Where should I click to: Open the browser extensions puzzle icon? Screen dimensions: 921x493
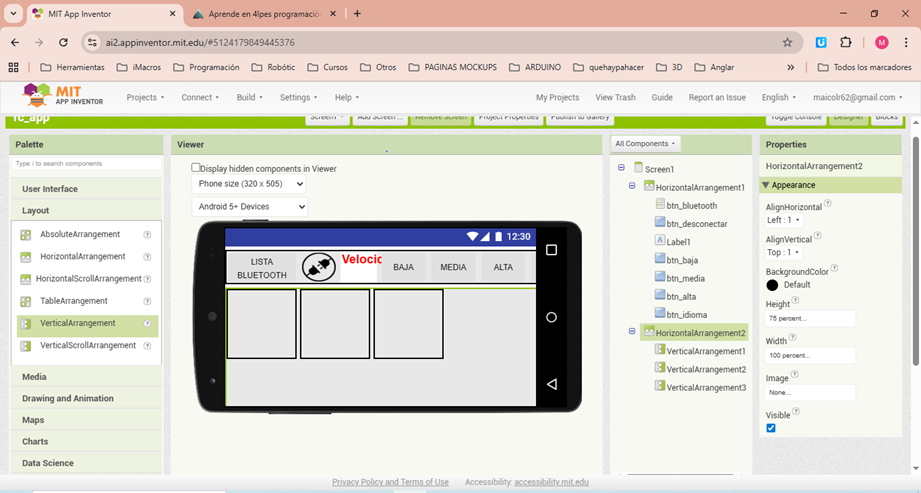pyautogui.click(x=846, y=43)
